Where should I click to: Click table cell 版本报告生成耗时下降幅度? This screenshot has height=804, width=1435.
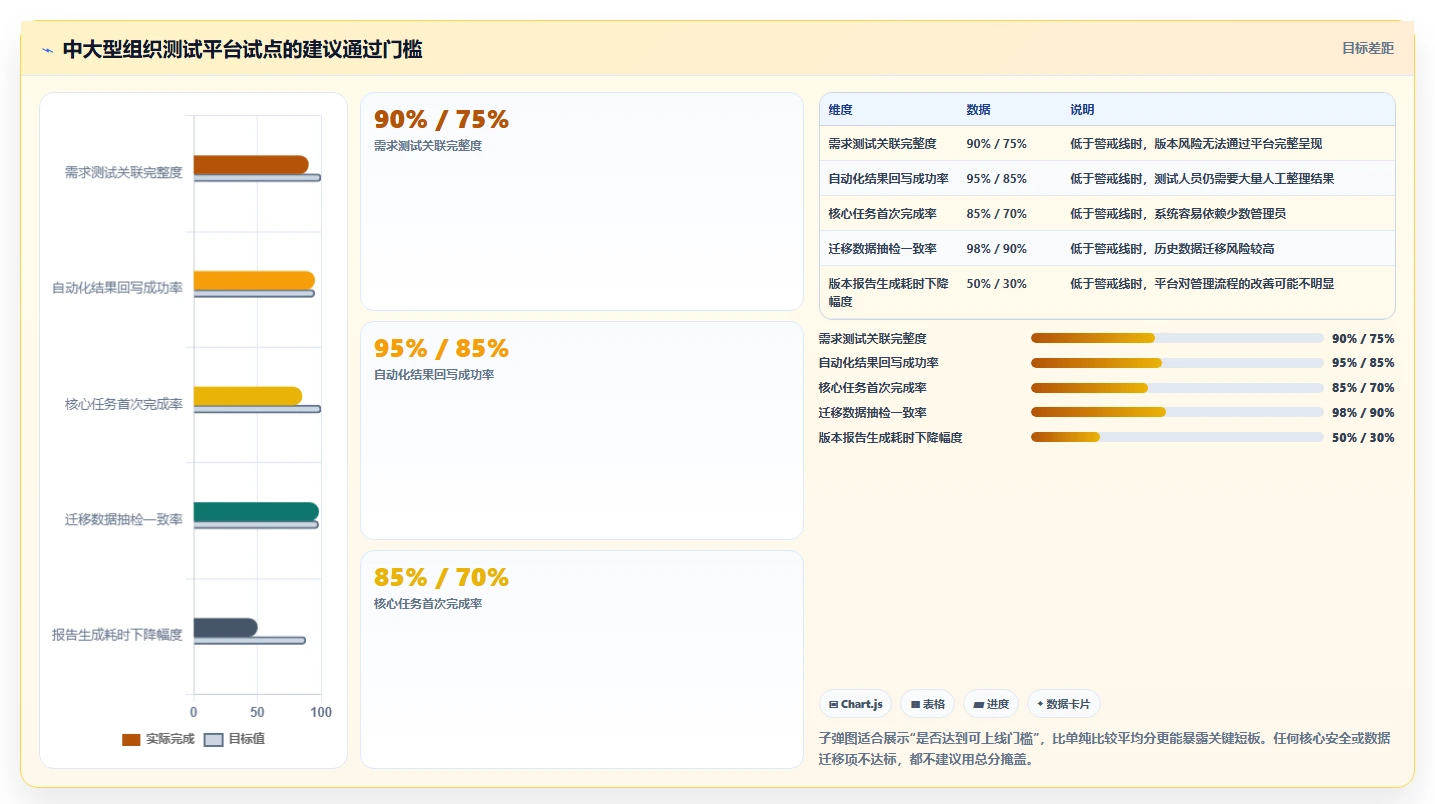click(x=889, y=292)
